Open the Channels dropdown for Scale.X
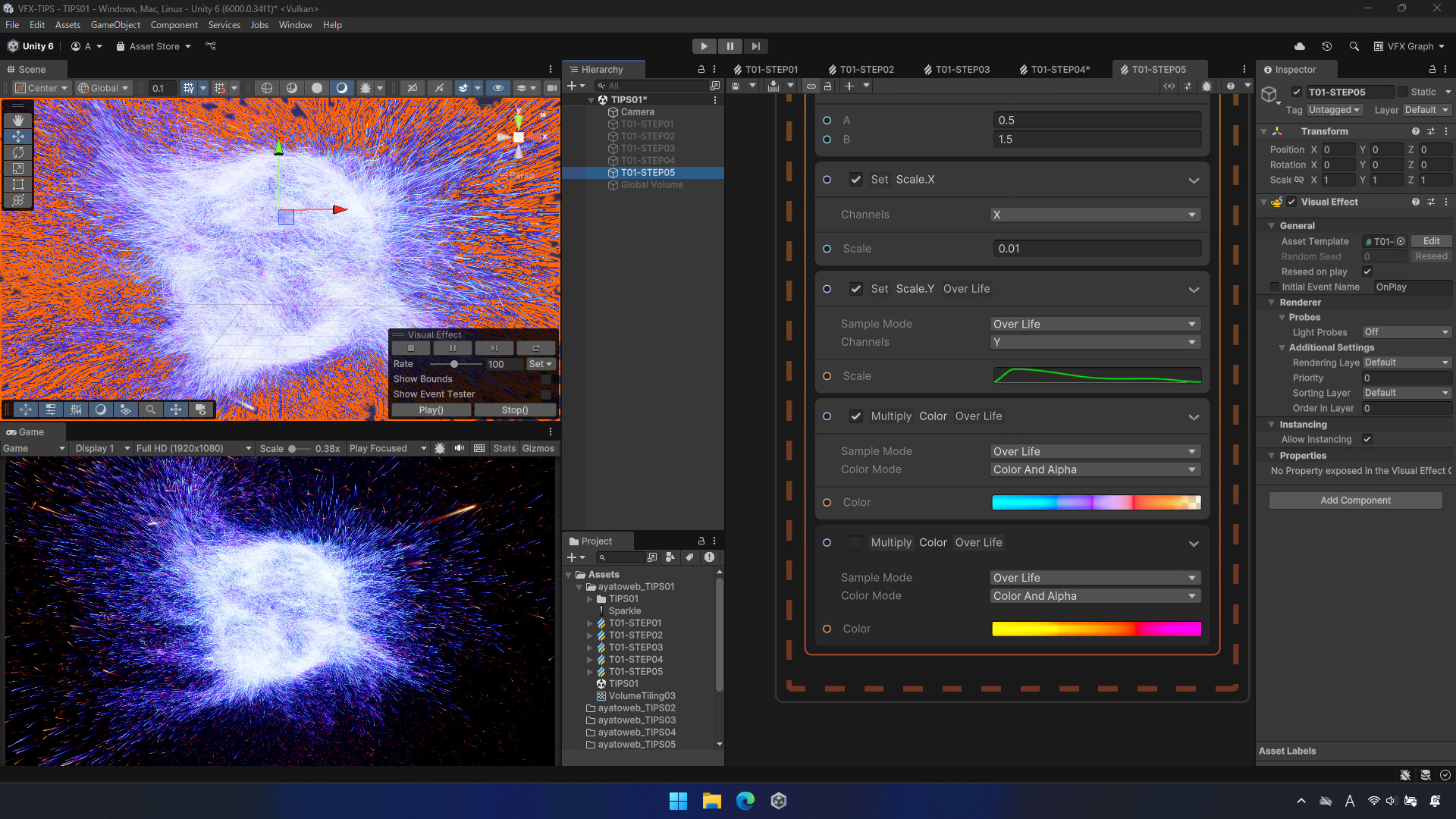1456x819 pixels. (x=1095, y=215)
